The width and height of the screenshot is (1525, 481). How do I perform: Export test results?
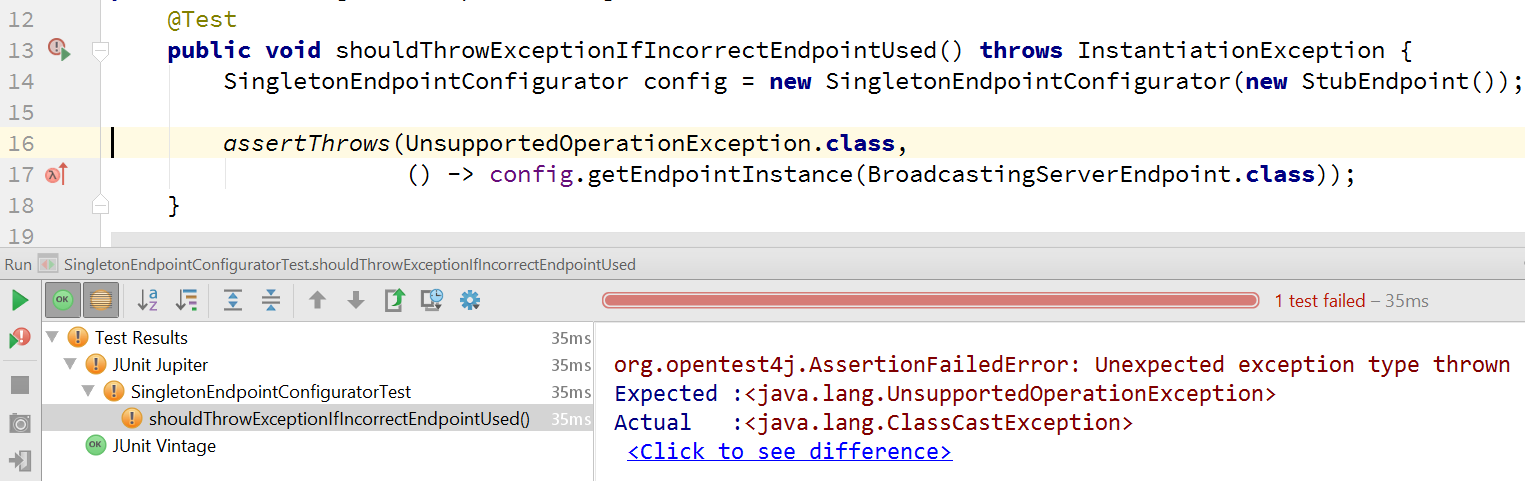(x=394, y=300)
